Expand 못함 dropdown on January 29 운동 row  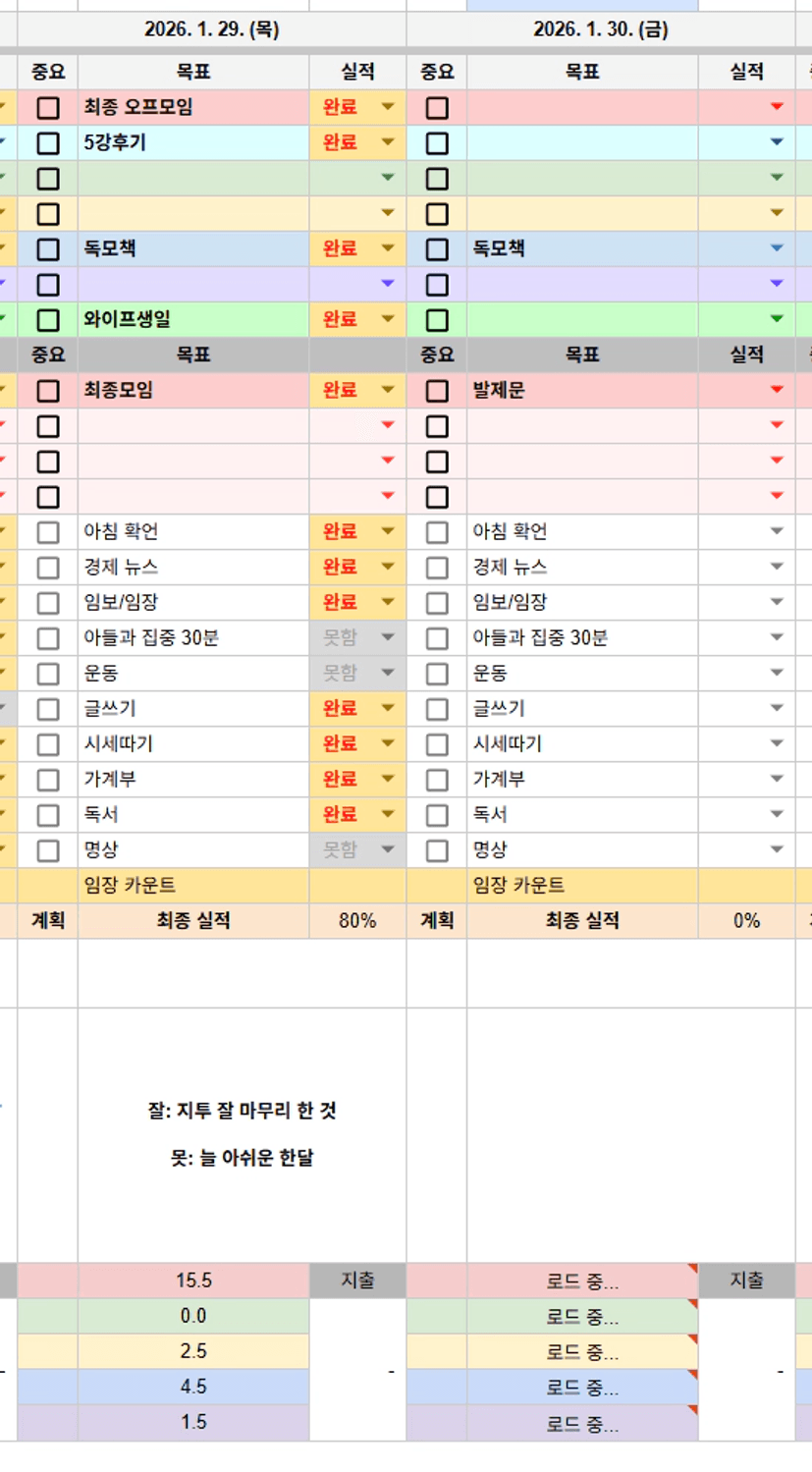[x=388, y=674]
